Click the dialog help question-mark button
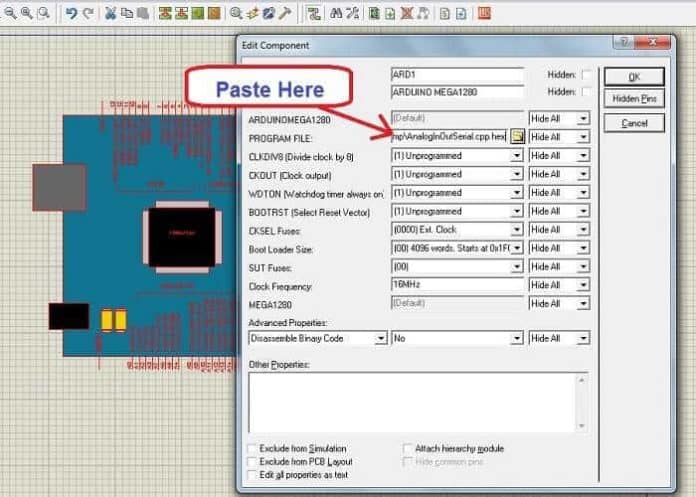The width and height of the screenshot is (696, 497). 624,43
